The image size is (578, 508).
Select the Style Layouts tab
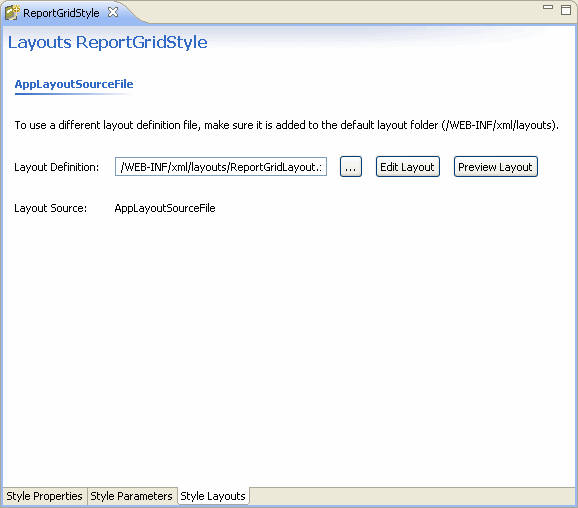point(213,496)
